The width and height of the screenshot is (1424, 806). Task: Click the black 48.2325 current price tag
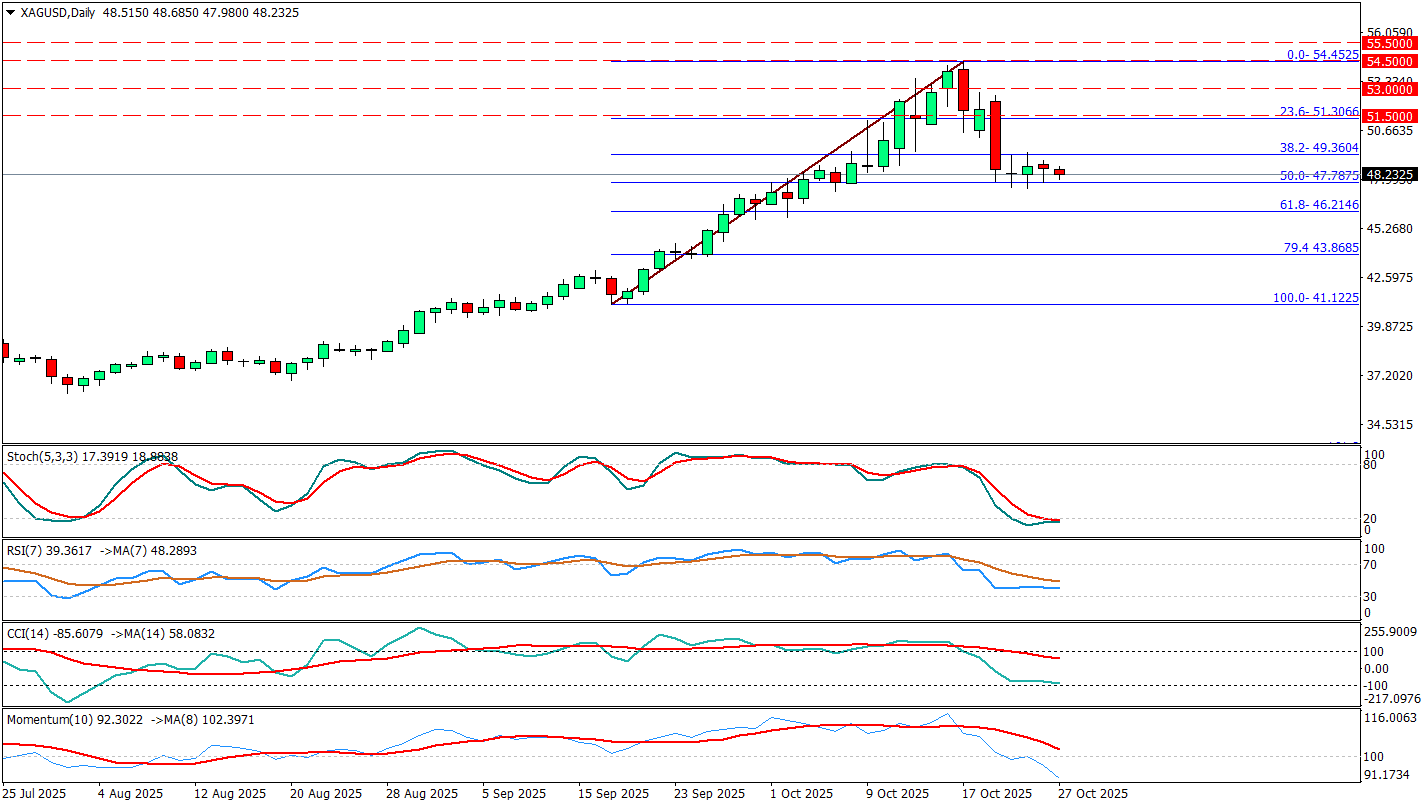pos(1391,174)
